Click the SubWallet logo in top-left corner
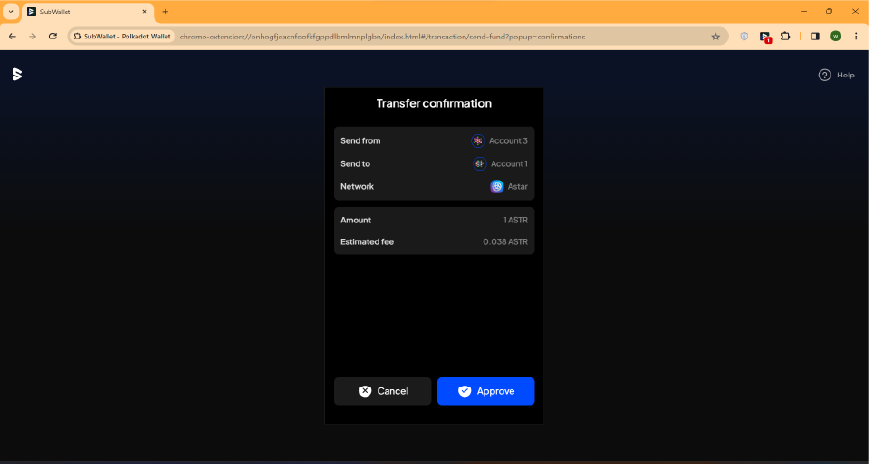The width and height of the screenshot is (869, 464). point(17,74)
